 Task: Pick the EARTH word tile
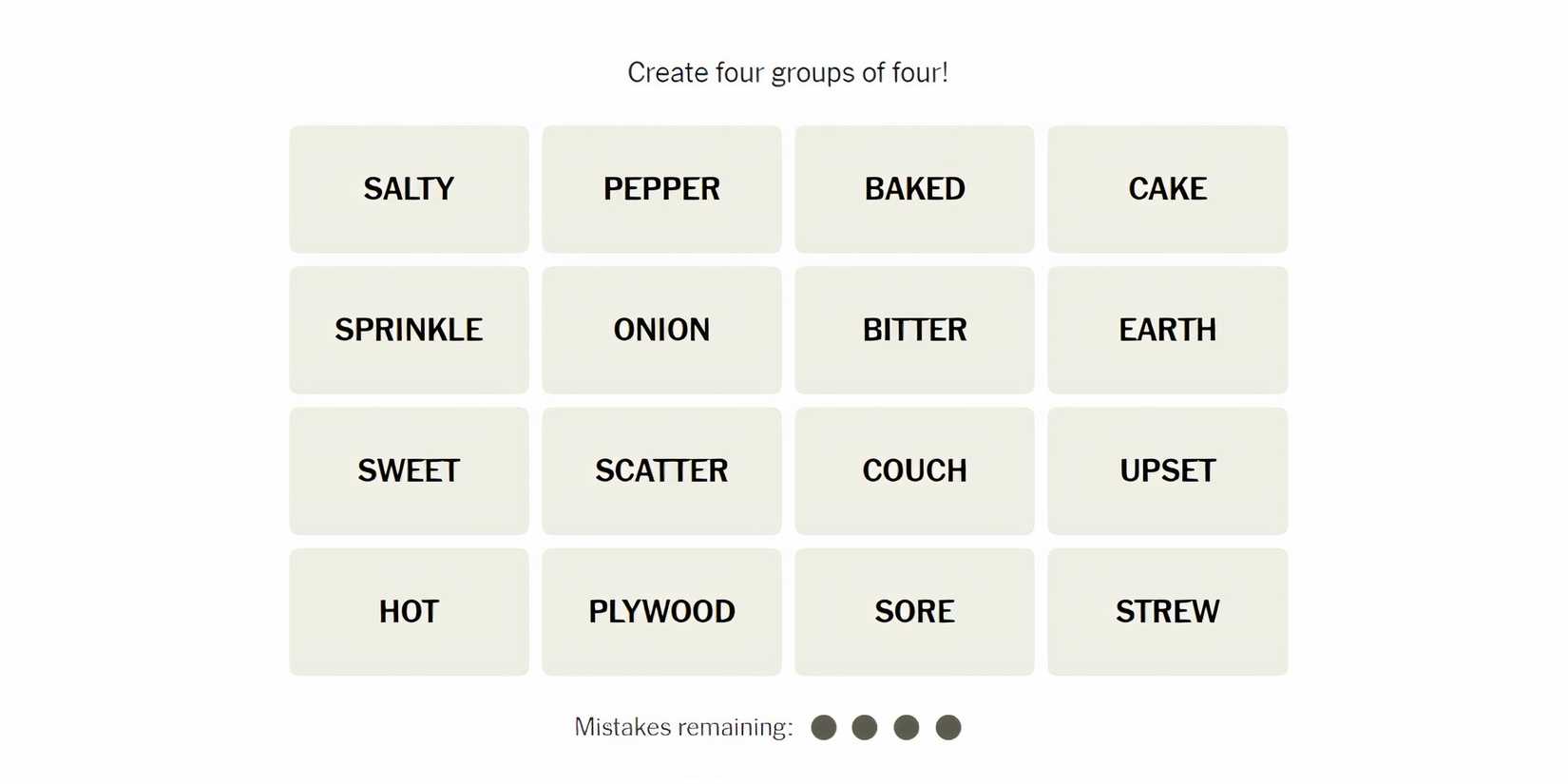[1167, 330]
